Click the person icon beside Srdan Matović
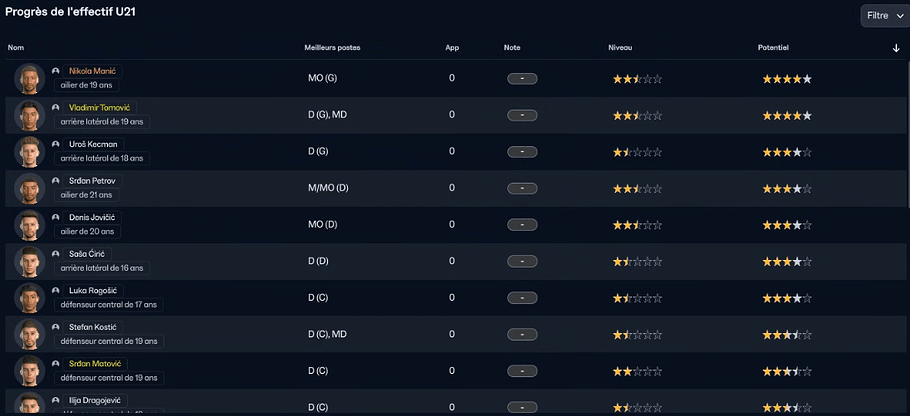The image size is (910, 416). 56,363
